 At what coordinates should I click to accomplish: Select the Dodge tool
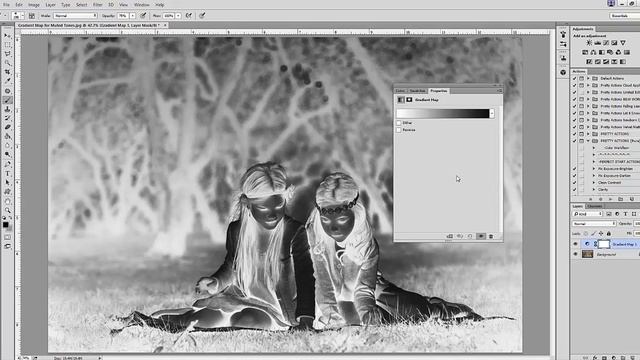click(7, 154)
